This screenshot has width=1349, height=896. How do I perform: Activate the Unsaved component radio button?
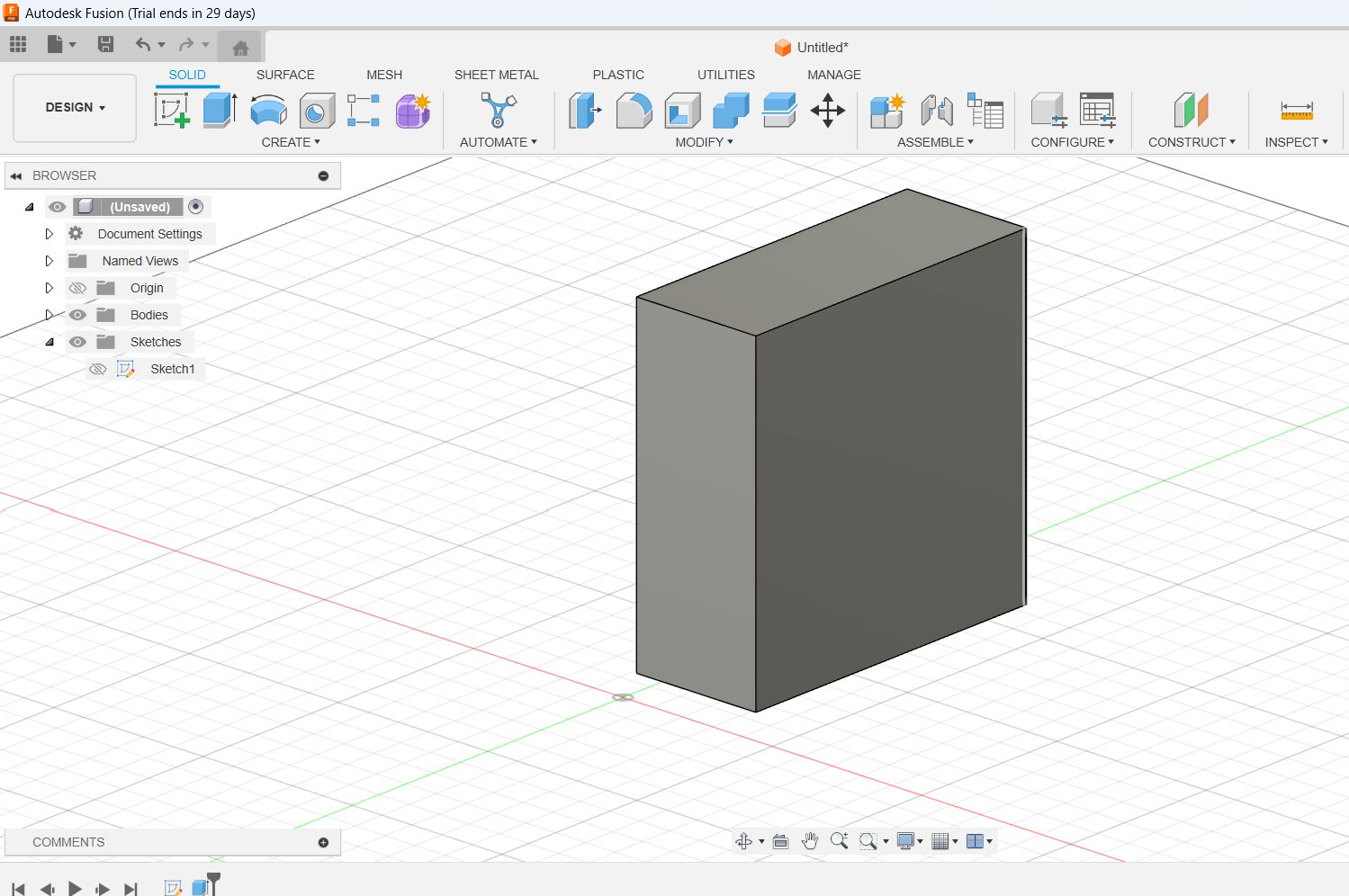click(196, 207)
